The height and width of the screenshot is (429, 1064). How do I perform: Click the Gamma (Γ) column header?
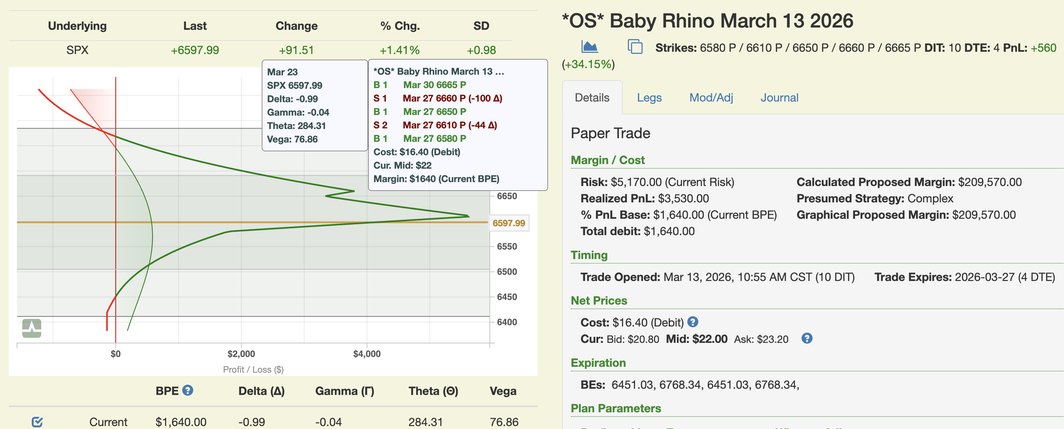tap(347, 391)
